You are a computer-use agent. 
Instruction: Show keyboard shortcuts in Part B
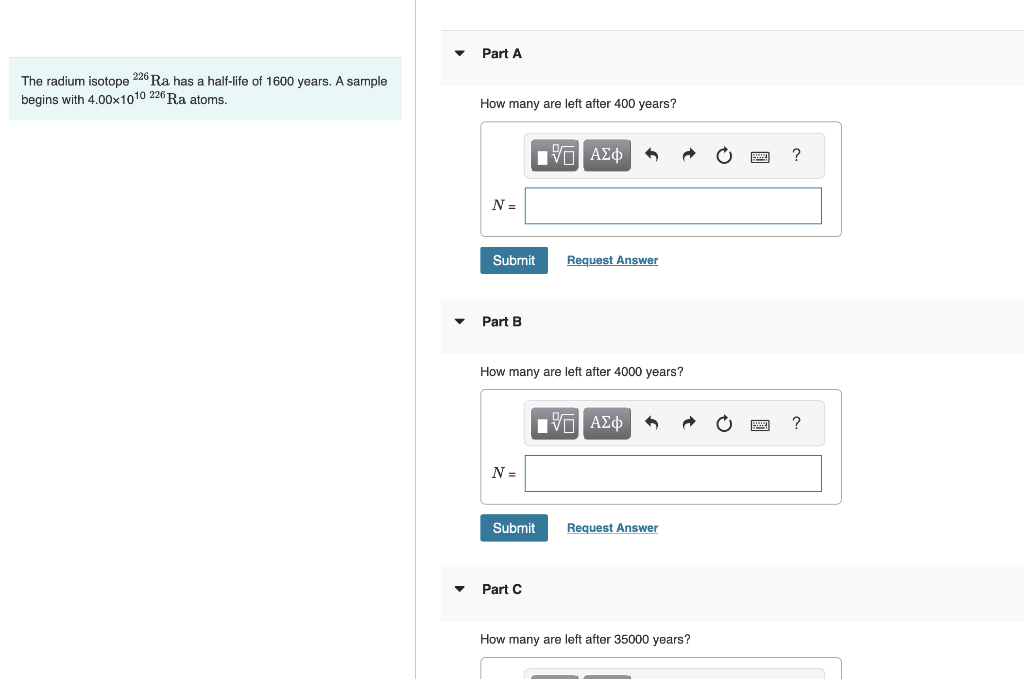760,425
